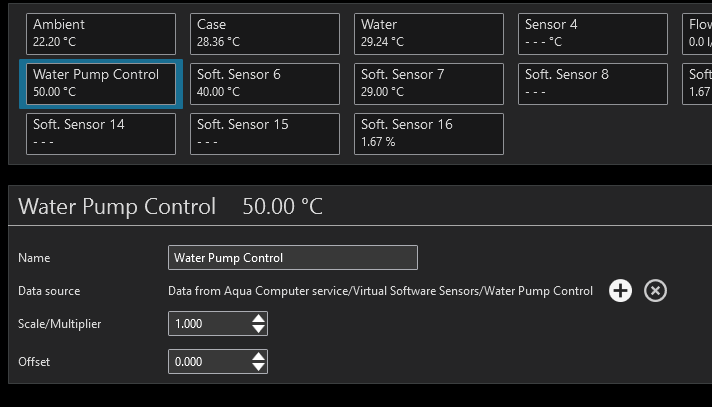Click the Name text field

292,257
